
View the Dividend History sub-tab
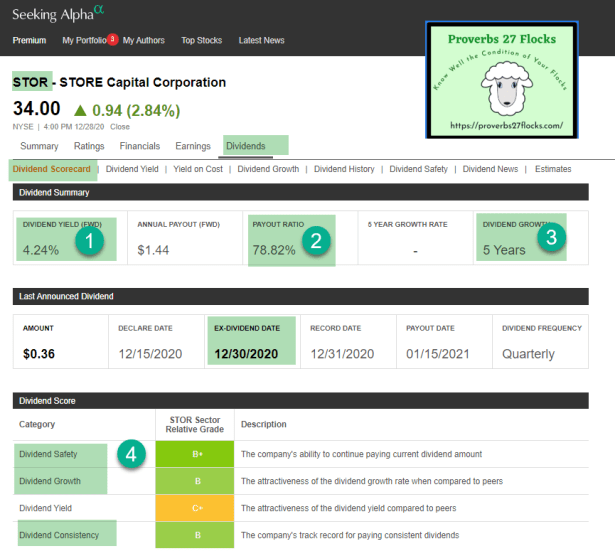coord(344,169)
